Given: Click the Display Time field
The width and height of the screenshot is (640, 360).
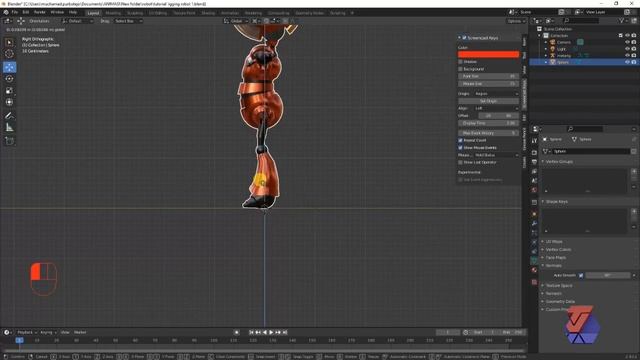Looking at the screenshot, I should tap(488, 123).
